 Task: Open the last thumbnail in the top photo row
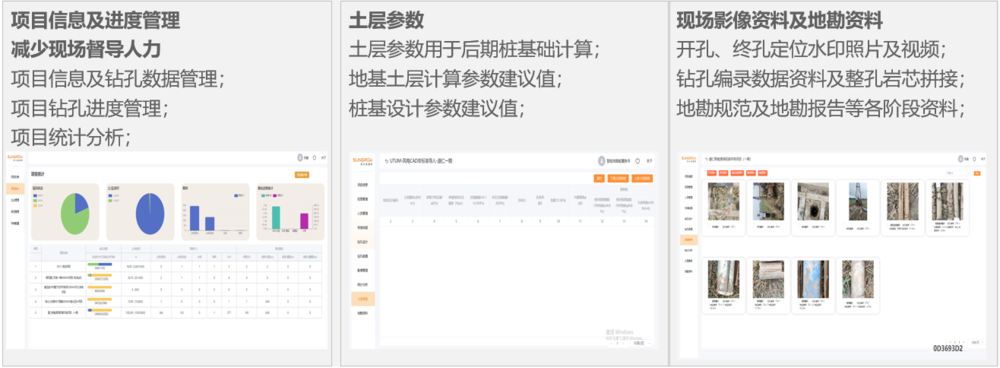(x=948, y=202)
